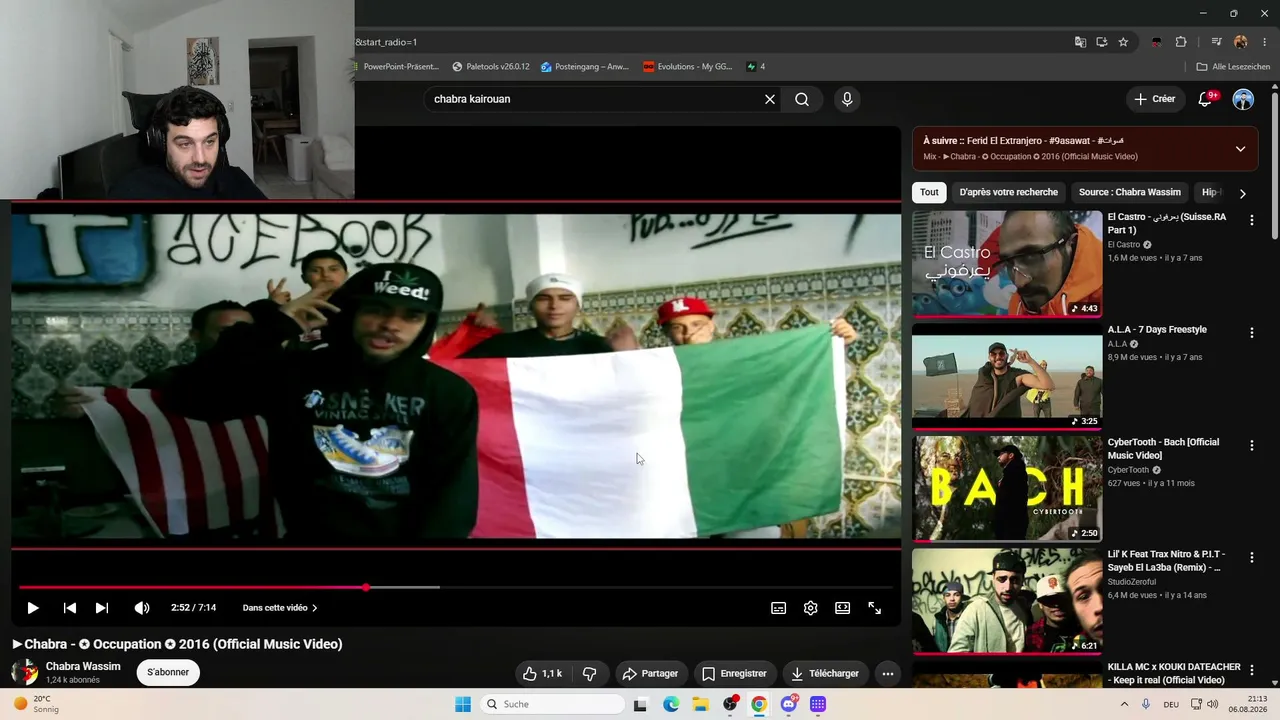Open the Chrome three-dot menu
Screen dimensions: 1280x720
pos(1265,42)
